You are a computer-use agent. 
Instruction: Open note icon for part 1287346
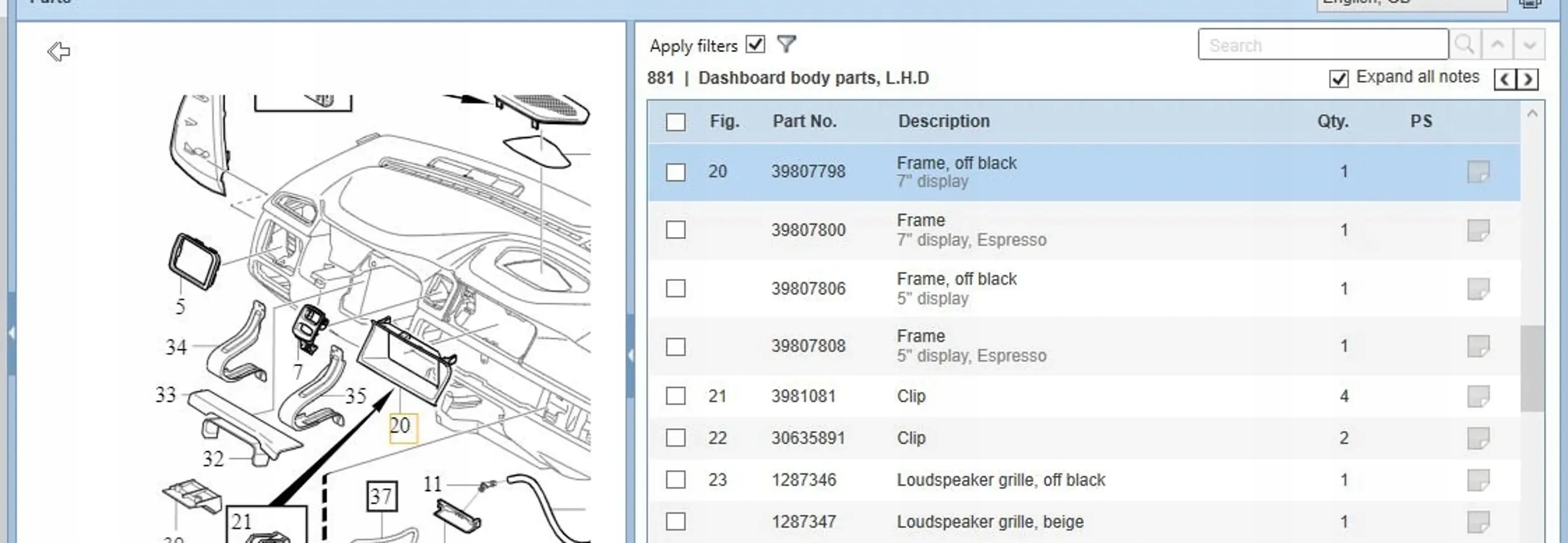1478,480
